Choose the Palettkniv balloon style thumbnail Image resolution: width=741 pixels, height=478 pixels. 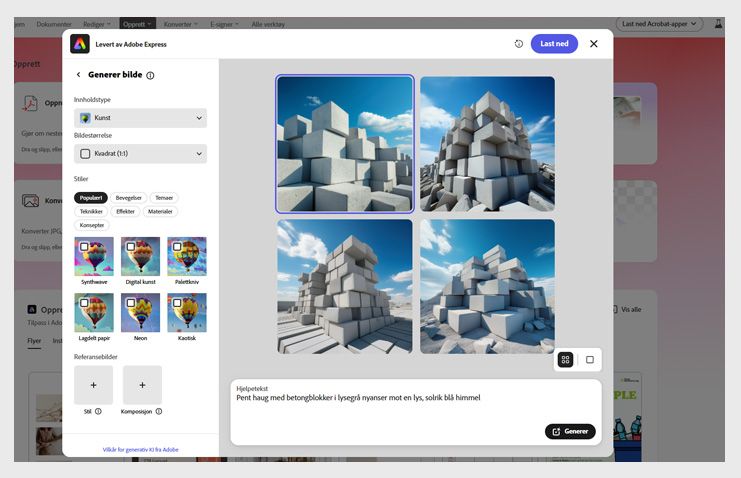(x=187, y=256)
